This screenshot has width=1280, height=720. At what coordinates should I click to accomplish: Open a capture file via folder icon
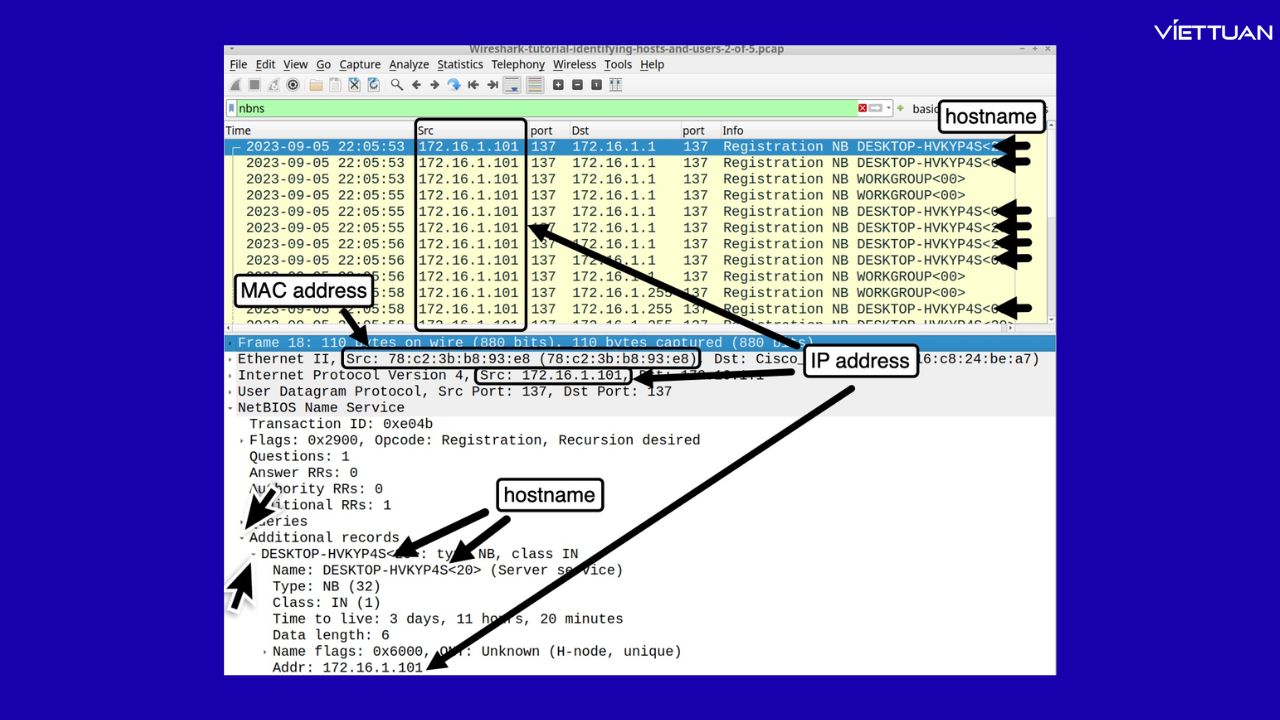coord(315,85)
